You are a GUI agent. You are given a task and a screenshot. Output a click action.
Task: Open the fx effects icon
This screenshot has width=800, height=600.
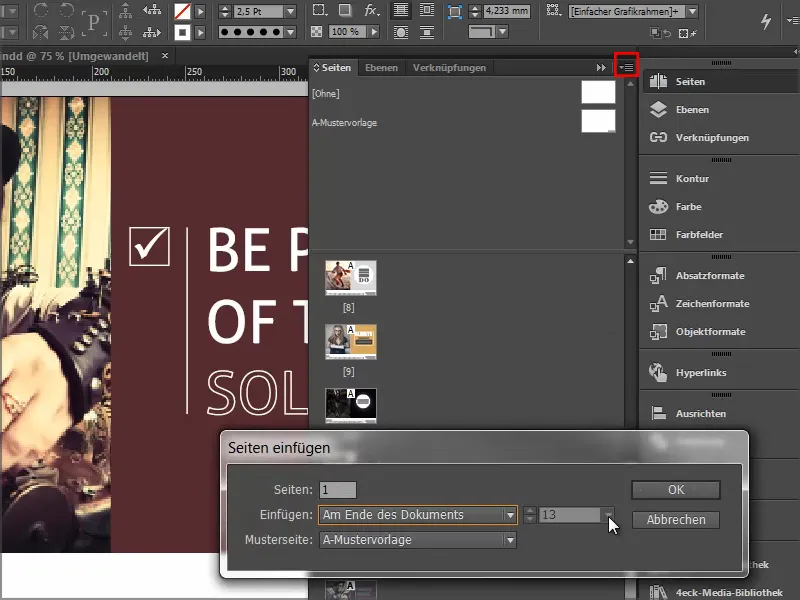click(372, 10)
